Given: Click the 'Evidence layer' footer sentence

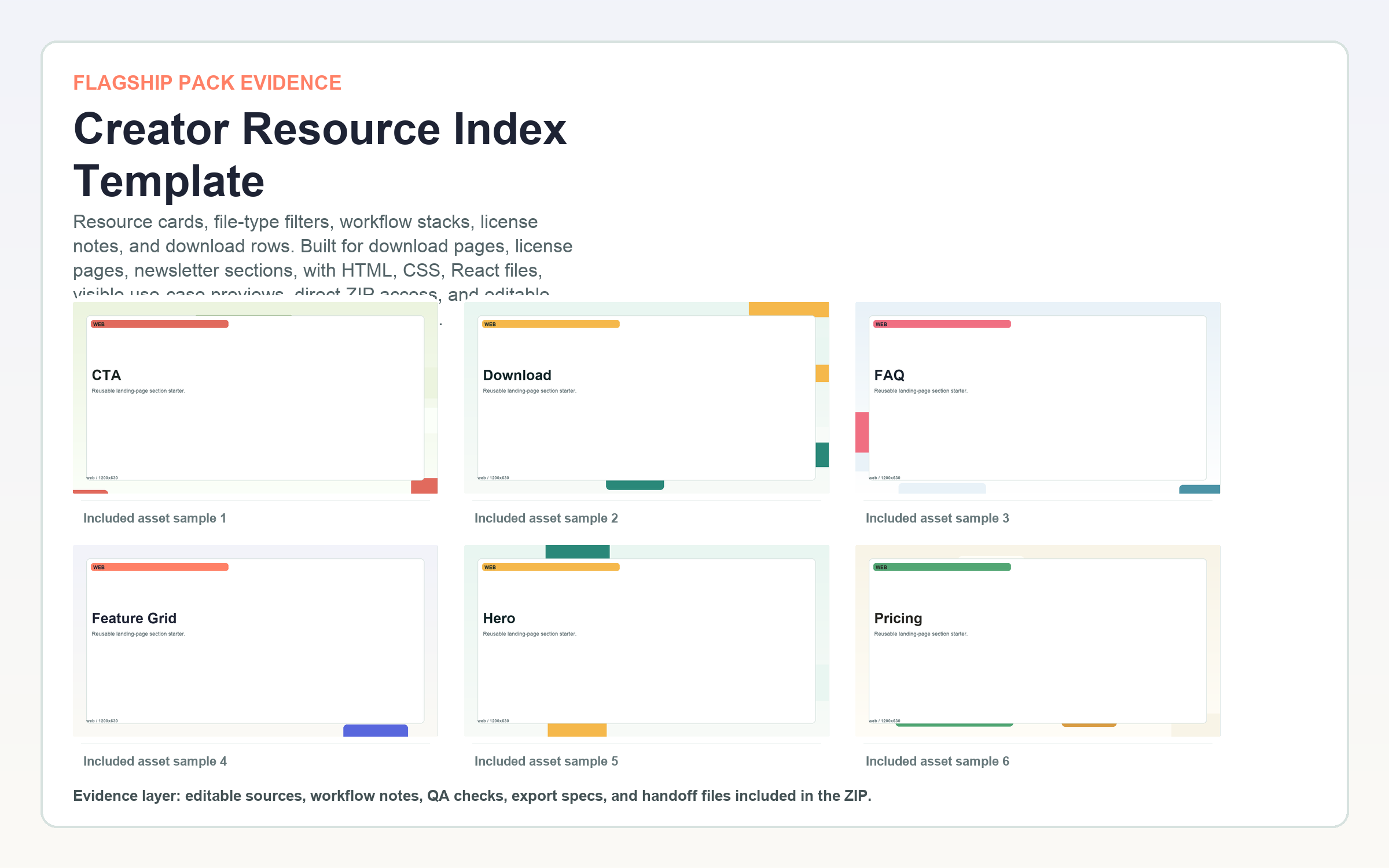Looking at the screenshot, I should 472,796.
